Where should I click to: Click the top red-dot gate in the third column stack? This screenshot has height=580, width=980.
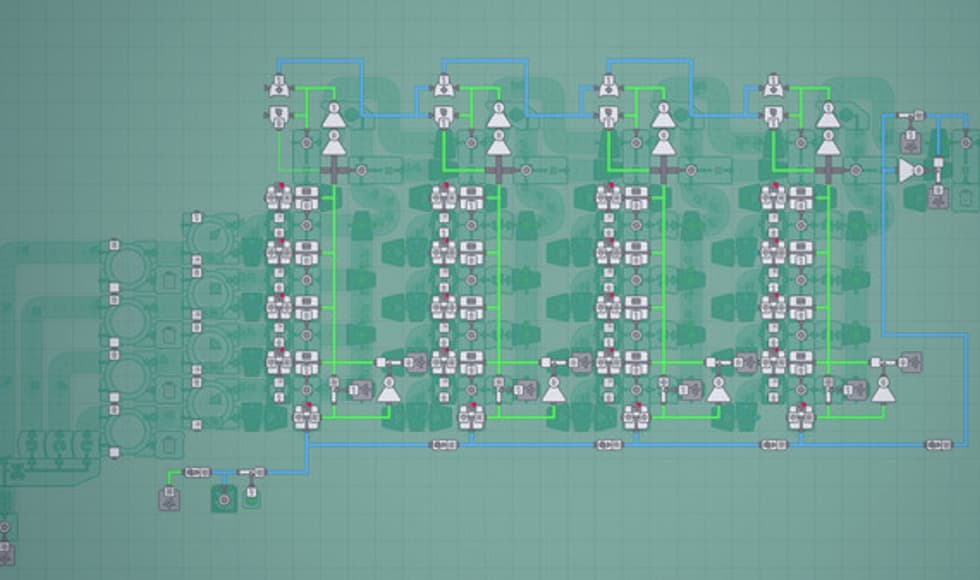tap(609, 198)
